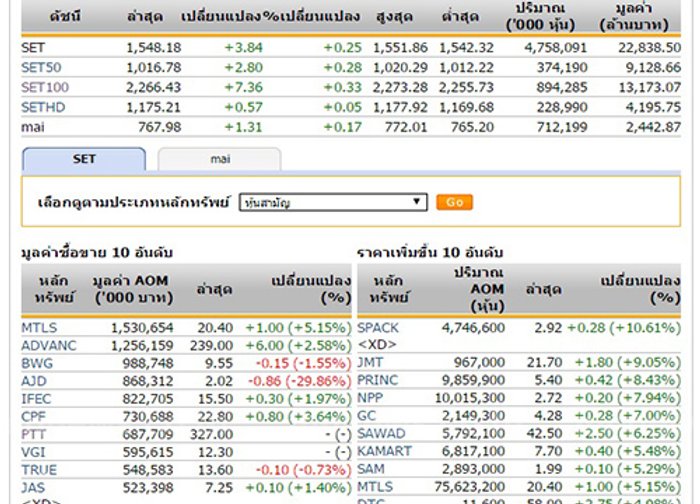700x504 pixels.
Task: Select the top 10 price gainers heading
Action: 430,253
